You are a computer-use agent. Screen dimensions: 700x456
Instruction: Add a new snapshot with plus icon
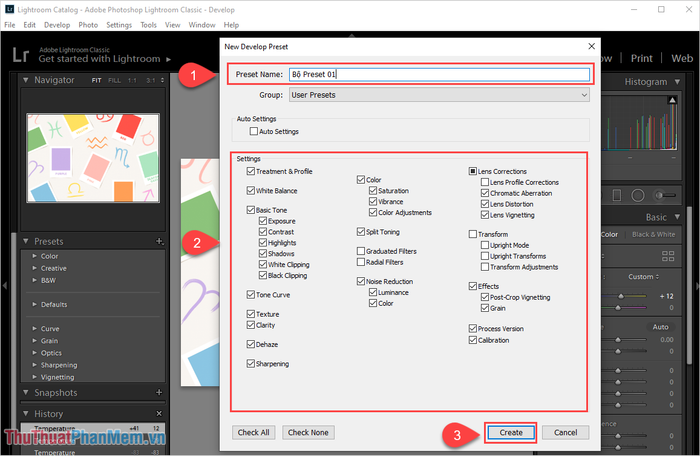pyautogui.click(x=159, y=393)
